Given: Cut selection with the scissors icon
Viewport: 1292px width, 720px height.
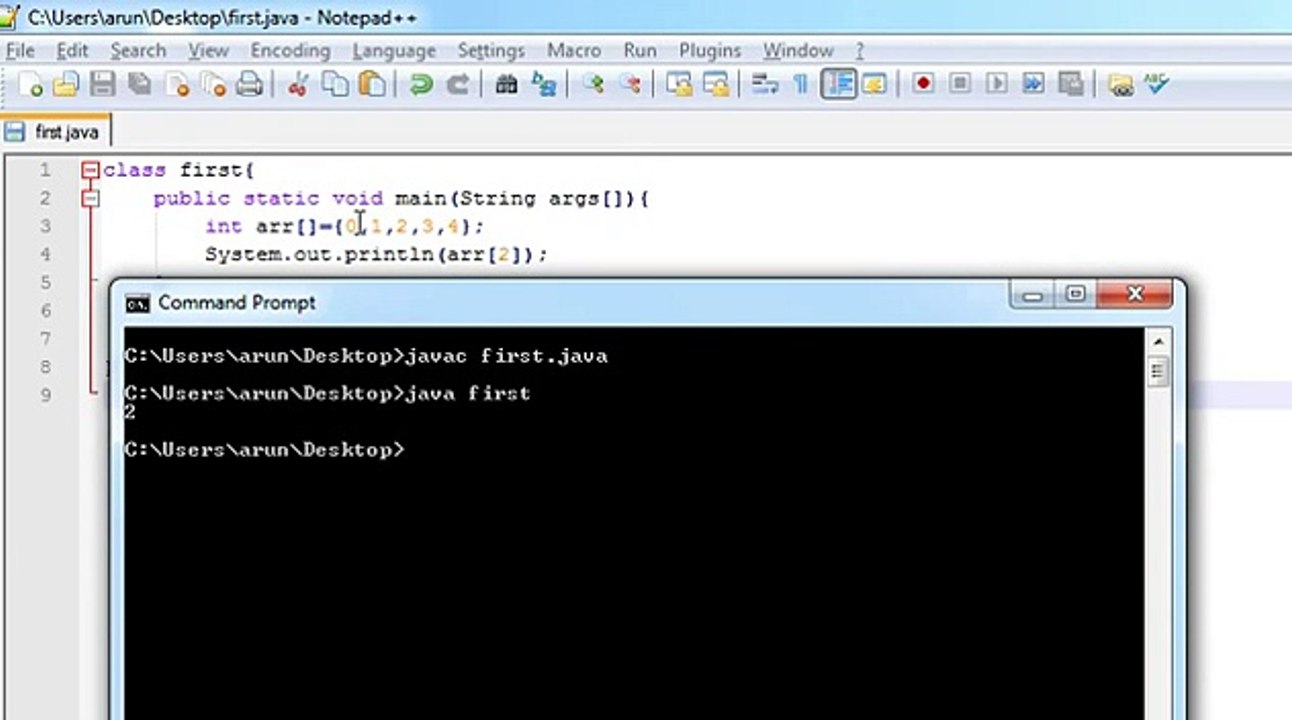Looking at the screenshot, I should coord(297,85).
